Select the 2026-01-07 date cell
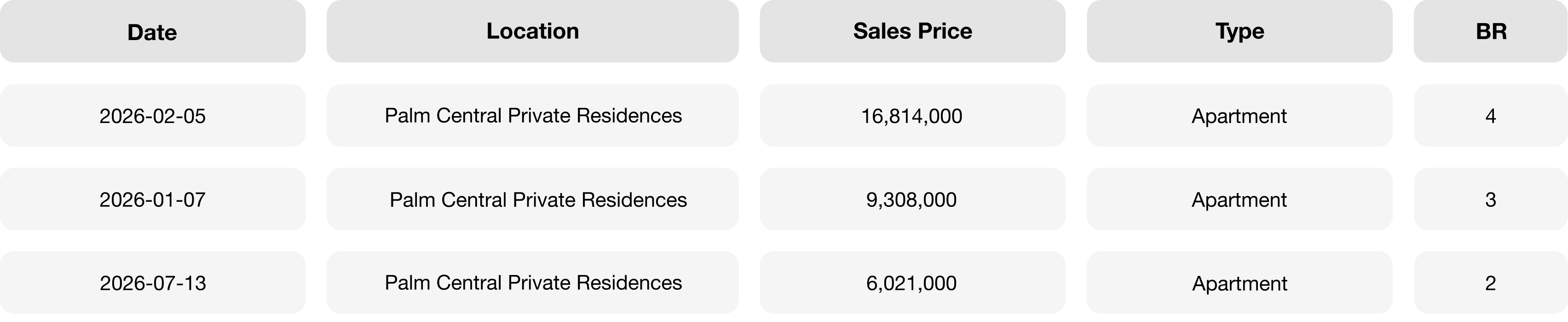1568x322 pixels. pos(152,199)
